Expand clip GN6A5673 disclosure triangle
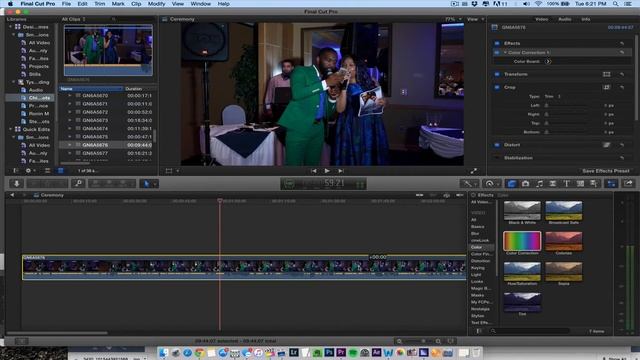 pos(69,120)
